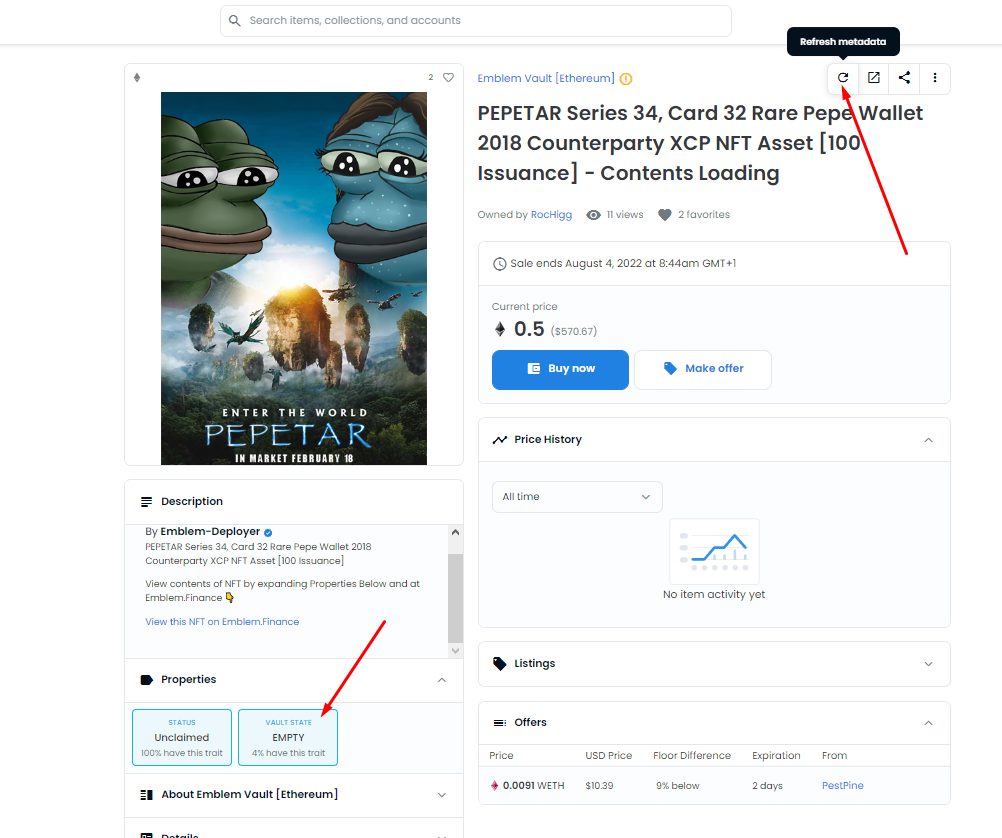Collapse the Properties section
The width and height of the screenshot is (1002, 838).
click(442, 679)
